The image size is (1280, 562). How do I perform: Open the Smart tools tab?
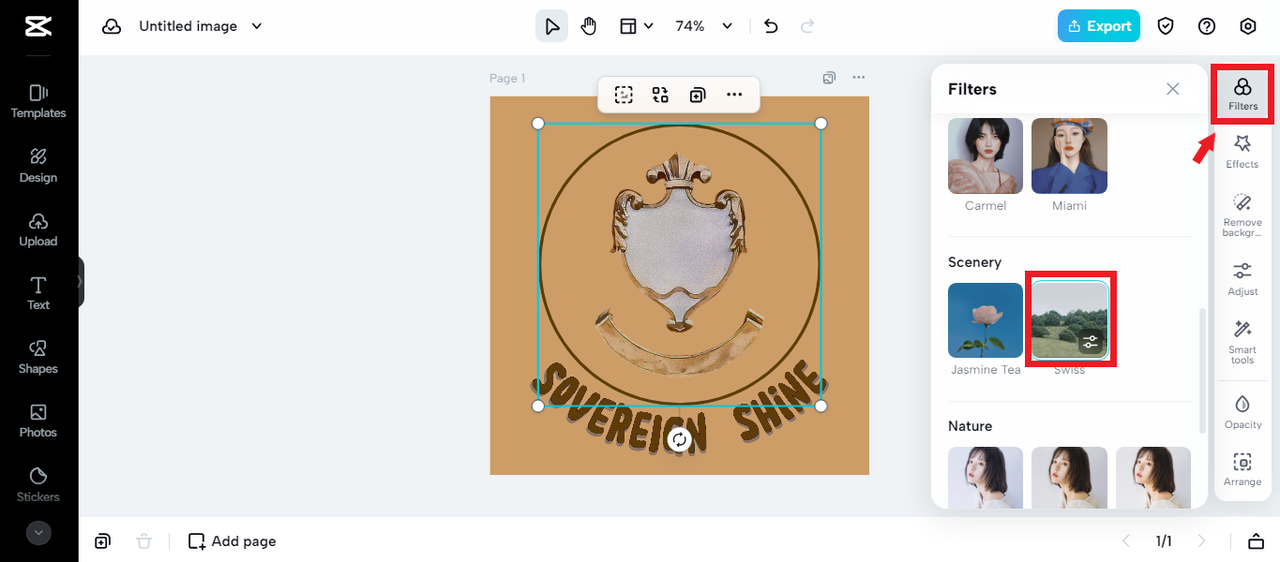(1243, 342)
